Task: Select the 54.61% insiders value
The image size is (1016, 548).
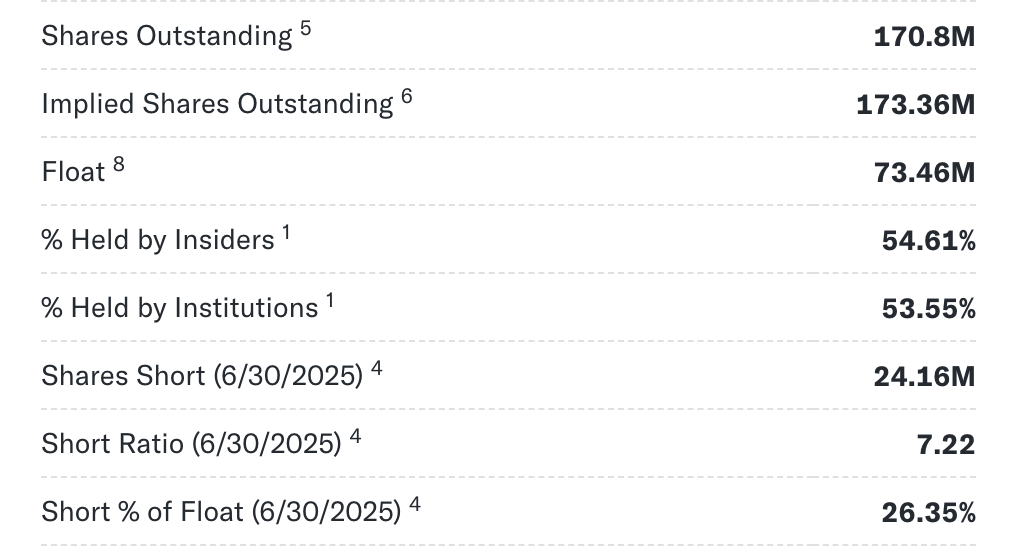Action: click(928, 241)
